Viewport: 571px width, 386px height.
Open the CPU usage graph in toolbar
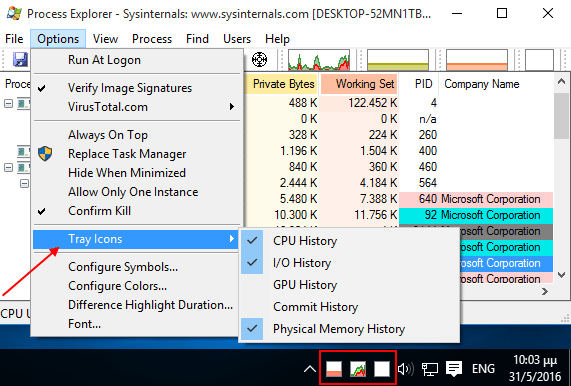click(x=319, y=60)
